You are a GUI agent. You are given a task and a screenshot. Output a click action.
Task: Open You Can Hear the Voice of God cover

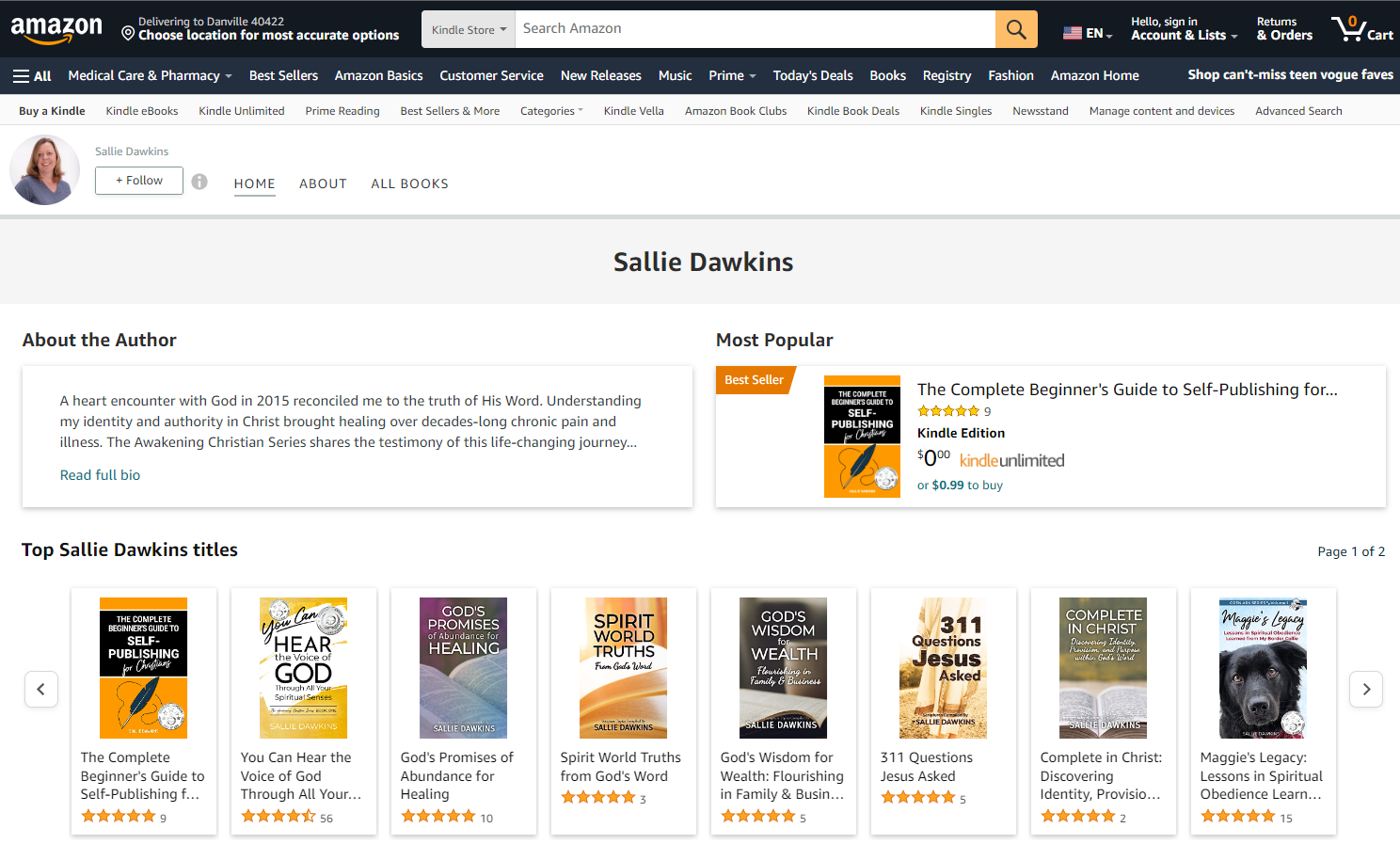tap(303, 668)
